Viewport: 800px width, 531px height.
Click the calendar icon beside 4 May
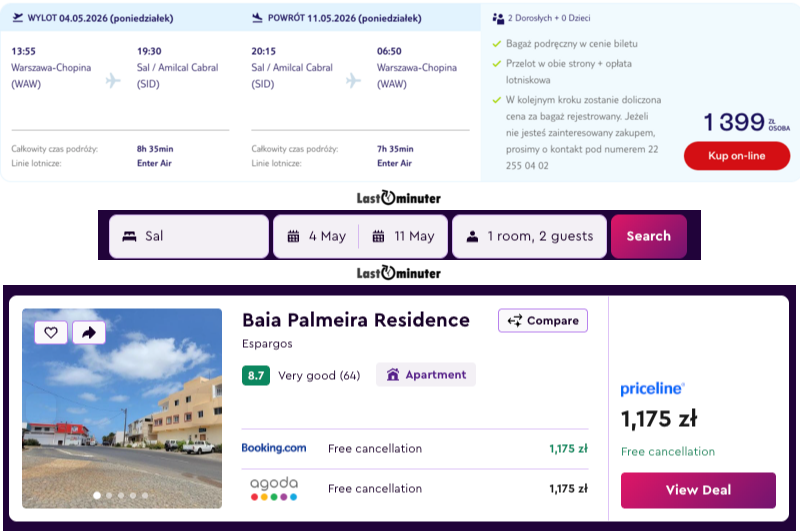pos(293,237)
